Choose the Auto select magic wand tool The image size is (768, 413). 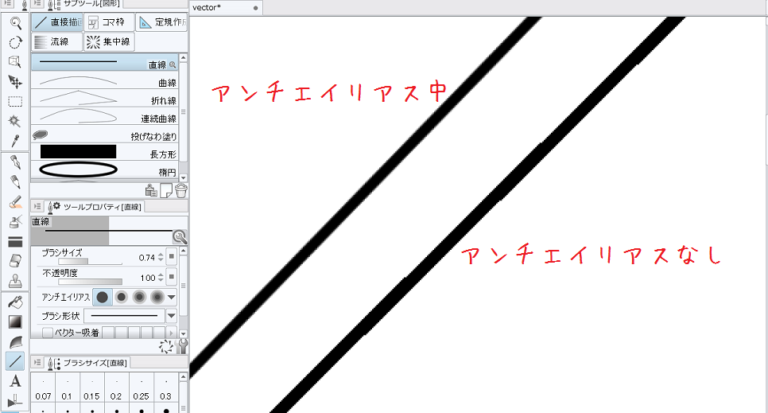click(15, 121)
